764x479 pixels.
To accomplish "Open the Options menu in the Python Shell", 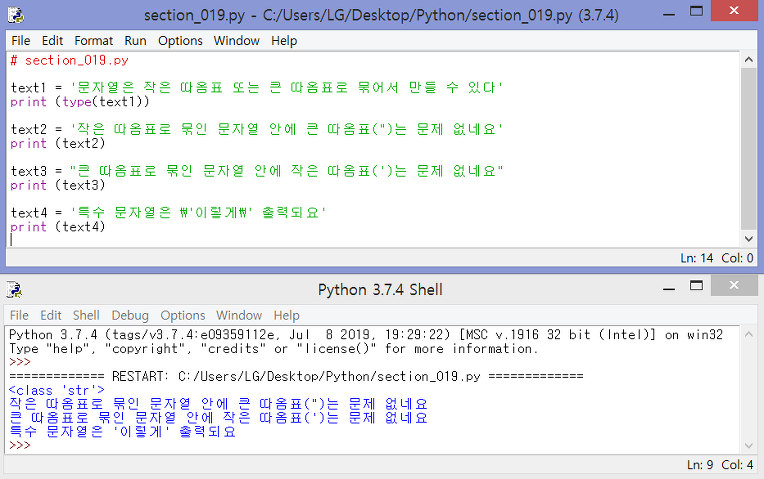I will [x=183, y=315].
